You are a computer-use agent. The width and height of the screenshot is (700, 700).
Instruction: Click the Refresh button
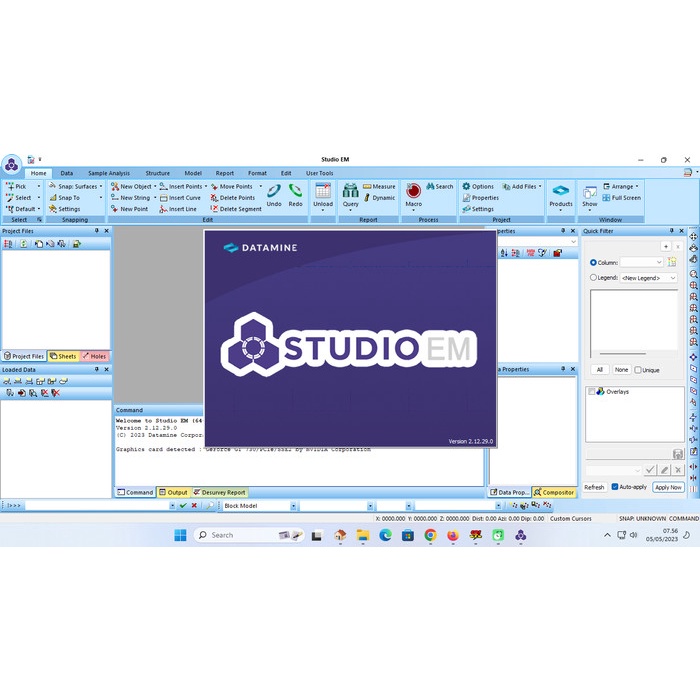[x=594, y=487]
